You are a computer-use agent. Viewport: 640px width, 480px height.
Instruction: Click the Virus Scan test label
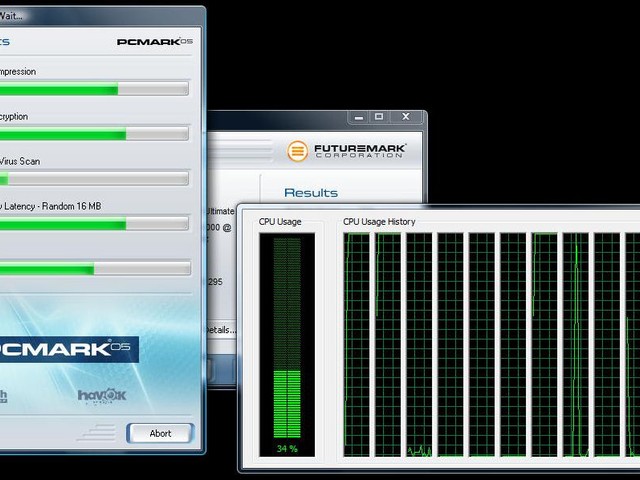click(x=20, y=161)
